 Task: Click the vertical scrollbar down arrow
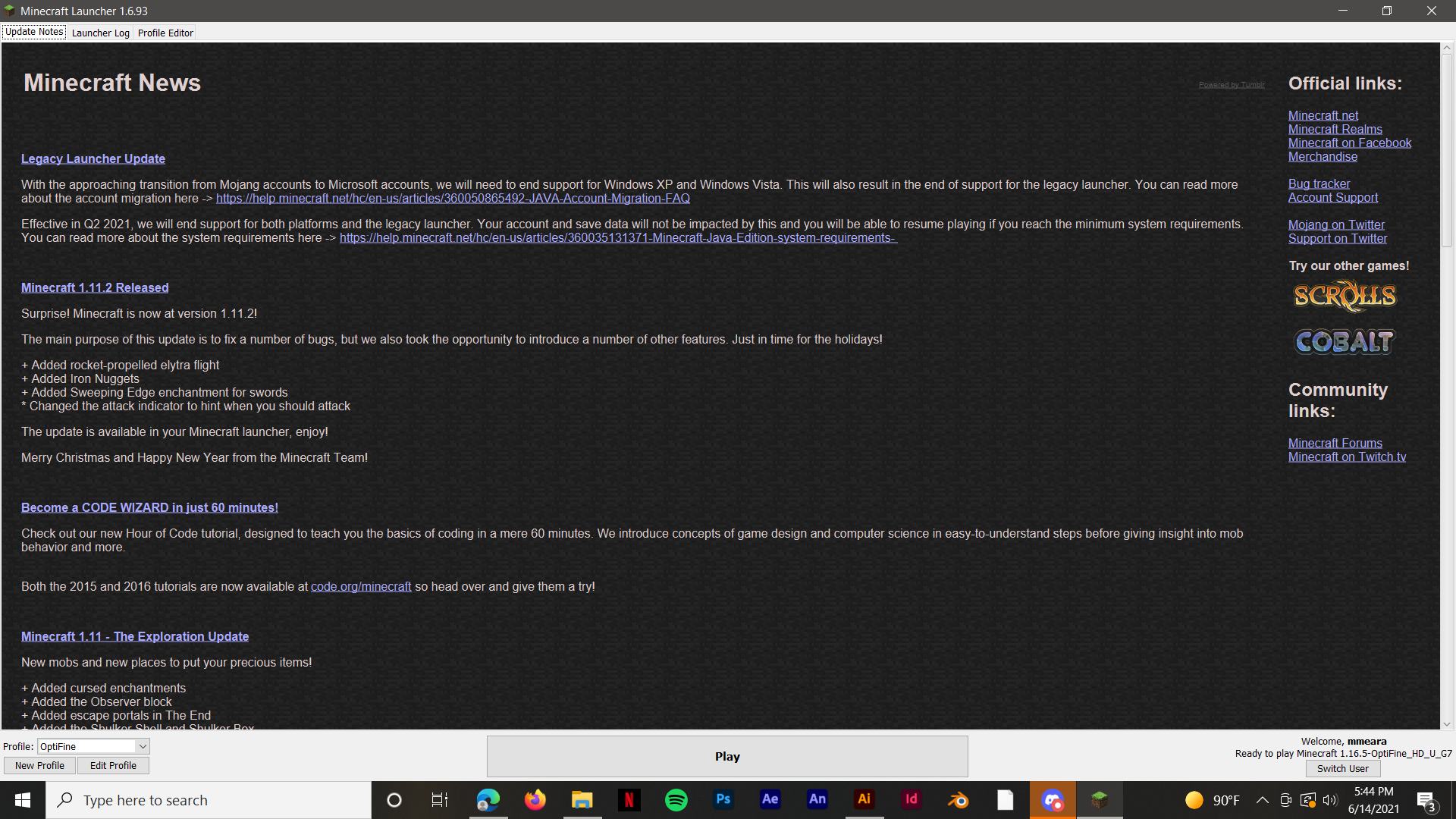coord(1446,724)
